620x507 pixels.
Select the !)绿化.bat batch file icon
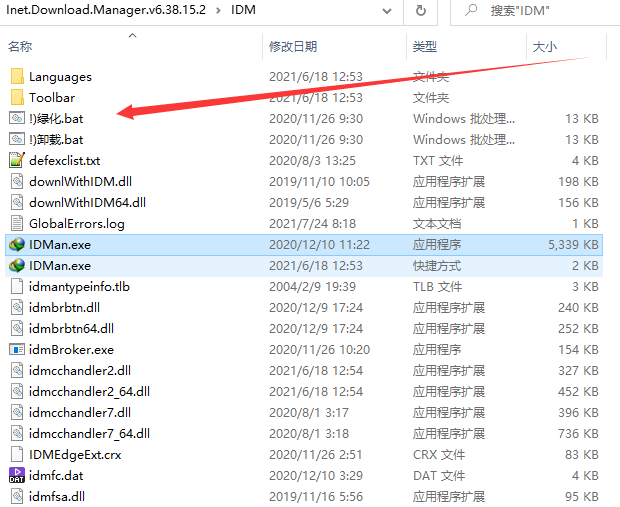tap(17, 118)
